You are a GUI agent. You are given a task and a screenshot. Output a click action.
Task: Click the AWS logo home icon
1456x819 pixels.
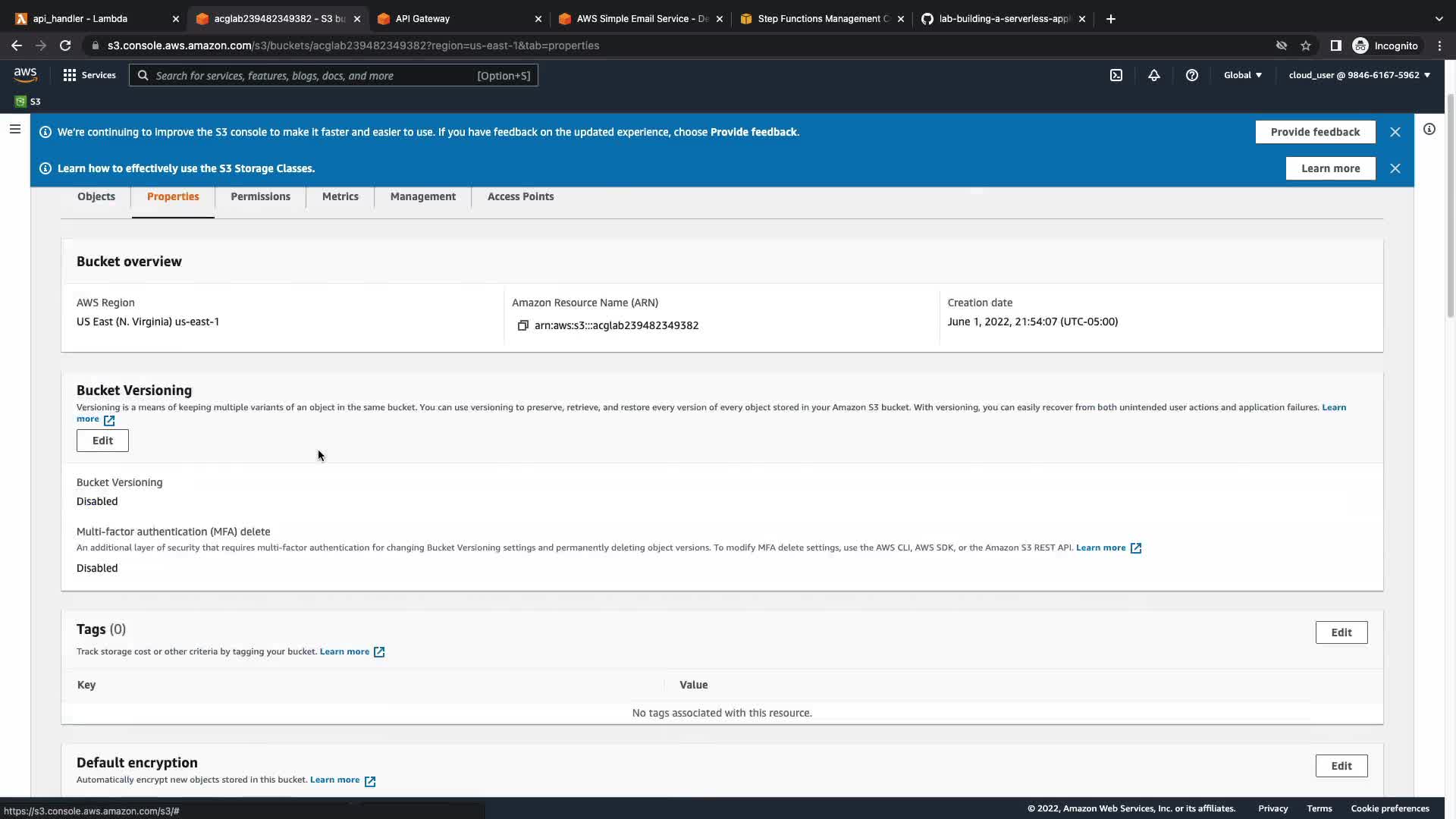pos(25,74)
